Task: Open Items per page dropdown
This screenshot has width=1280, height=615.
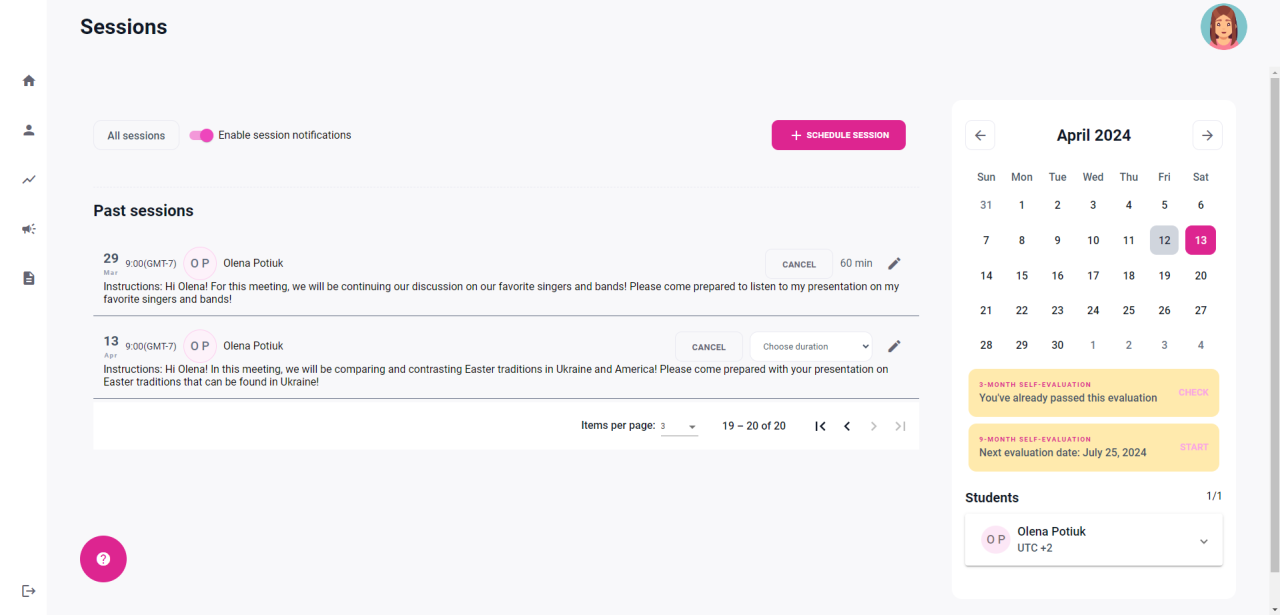Action: [x=679, y=427]
